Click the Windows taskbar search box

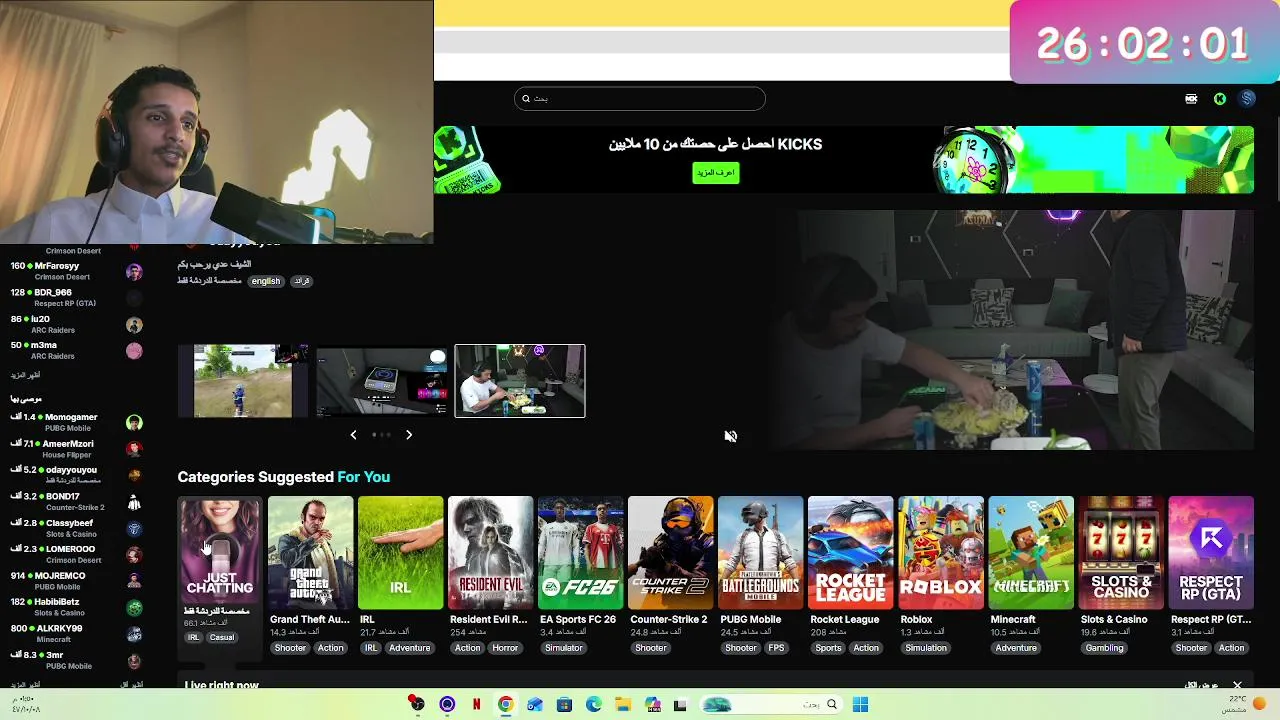(x=770, y=705)
